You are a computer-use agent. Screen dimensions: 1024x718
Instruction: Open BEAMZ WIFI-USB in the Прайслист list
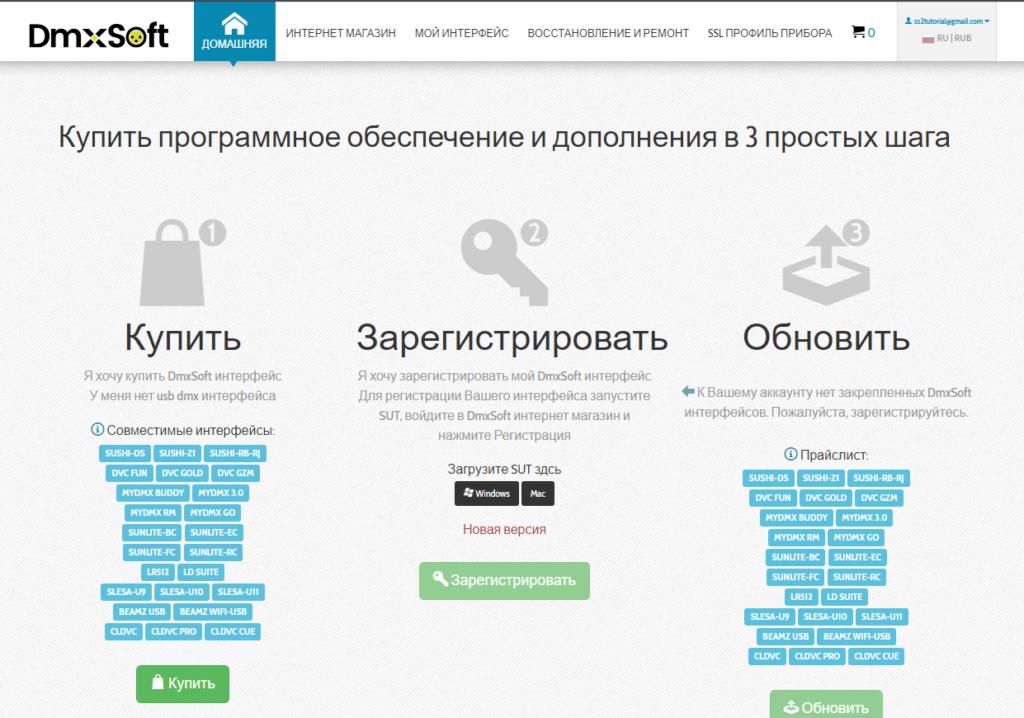857,636
